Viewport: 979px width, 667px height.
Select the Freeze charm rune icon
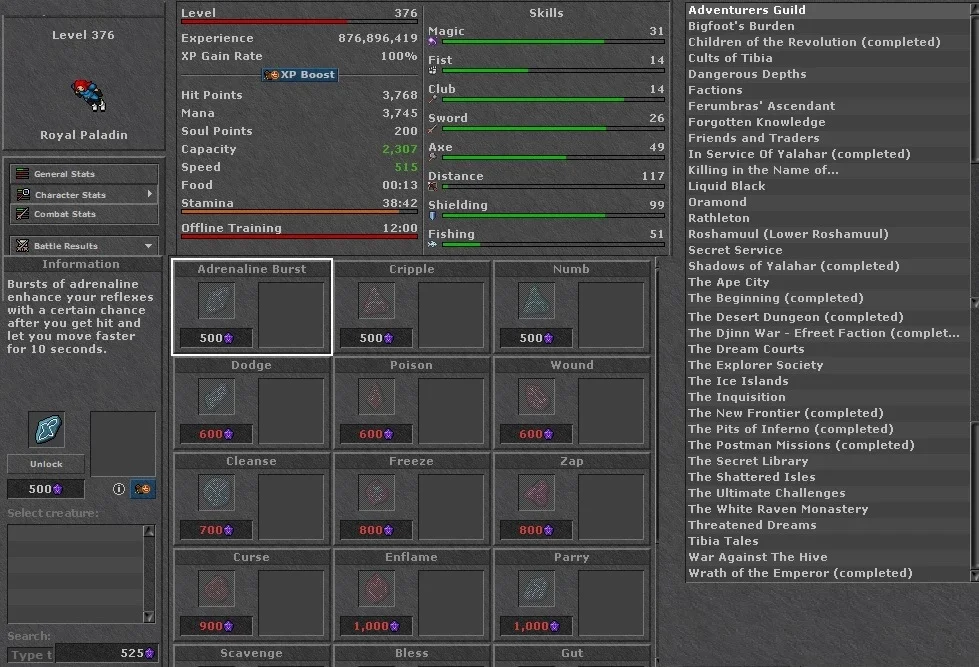[376, 493]
